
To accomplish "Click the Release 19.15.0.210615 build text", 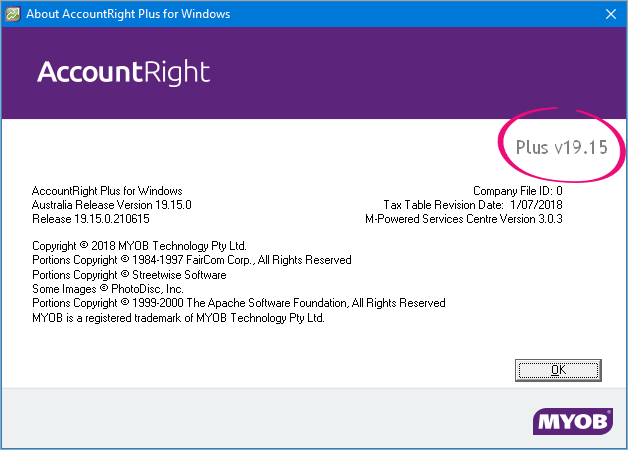I will 90,218.
